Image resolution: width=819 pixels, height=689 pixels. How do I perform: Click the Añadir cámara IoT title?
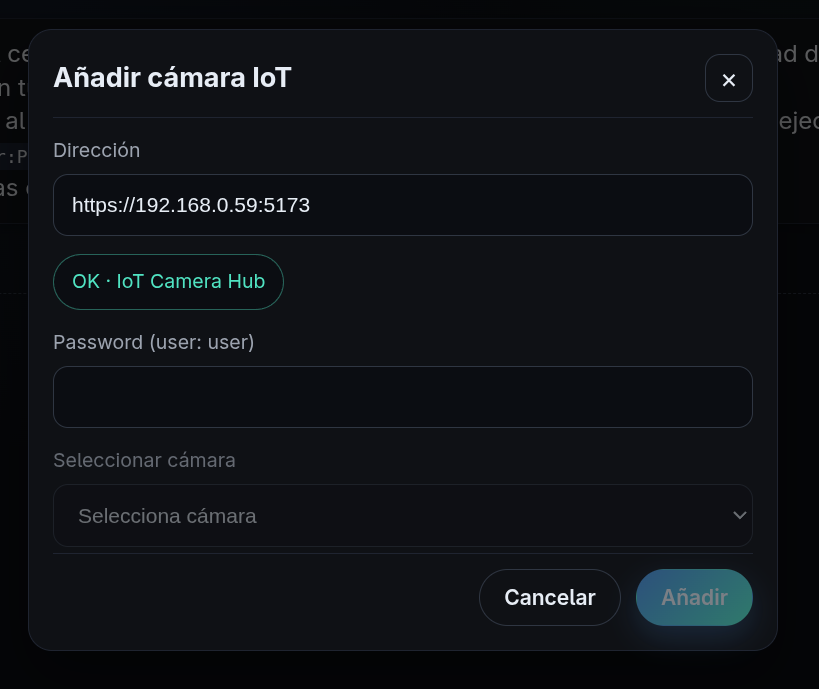[171, 77]
